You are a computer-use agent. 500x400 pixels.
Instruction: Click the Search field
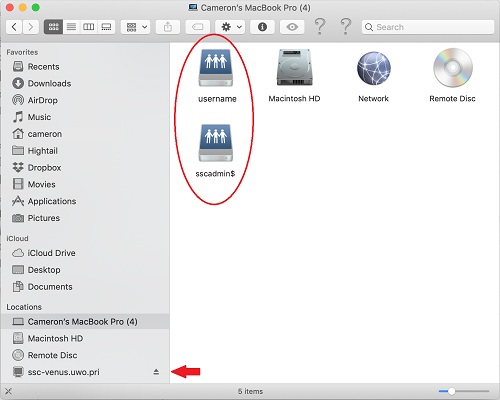tap(428, 27)
